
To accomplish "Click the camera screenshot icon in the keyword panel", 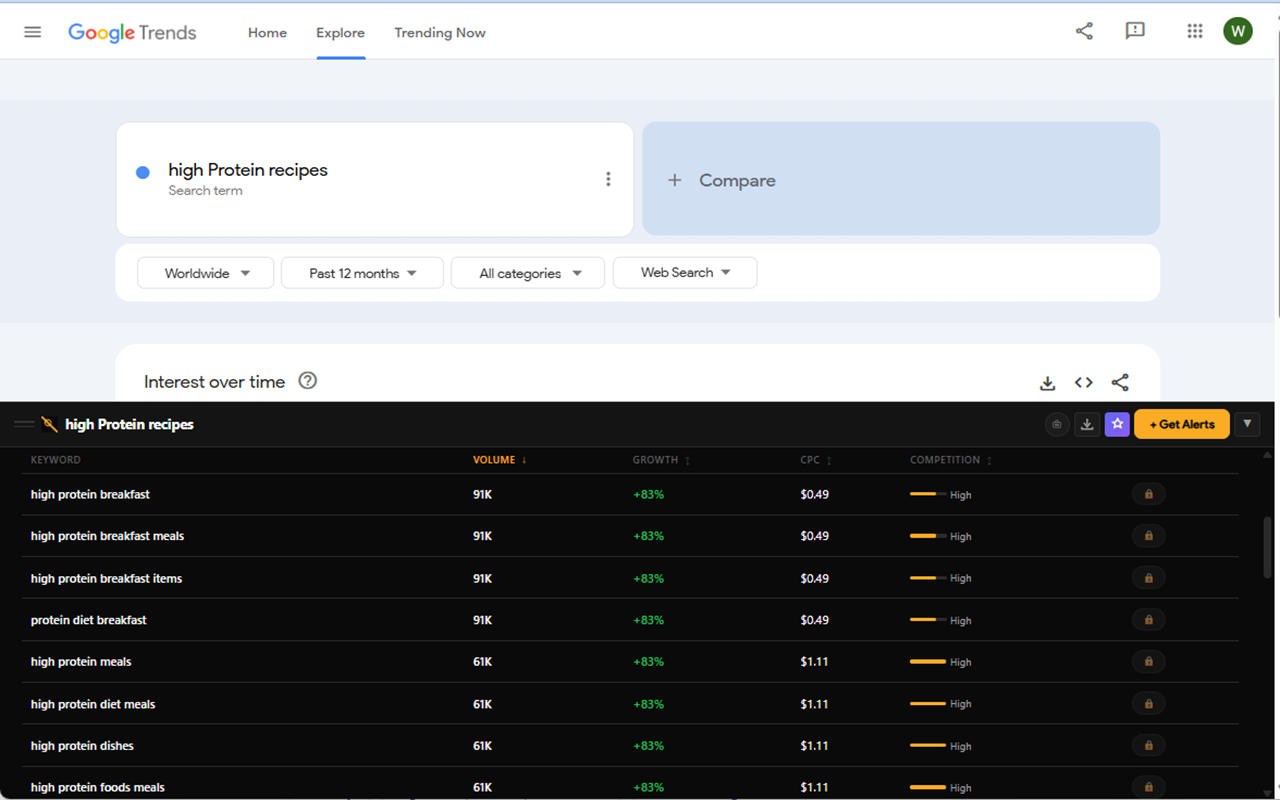I will (1057, 424).
